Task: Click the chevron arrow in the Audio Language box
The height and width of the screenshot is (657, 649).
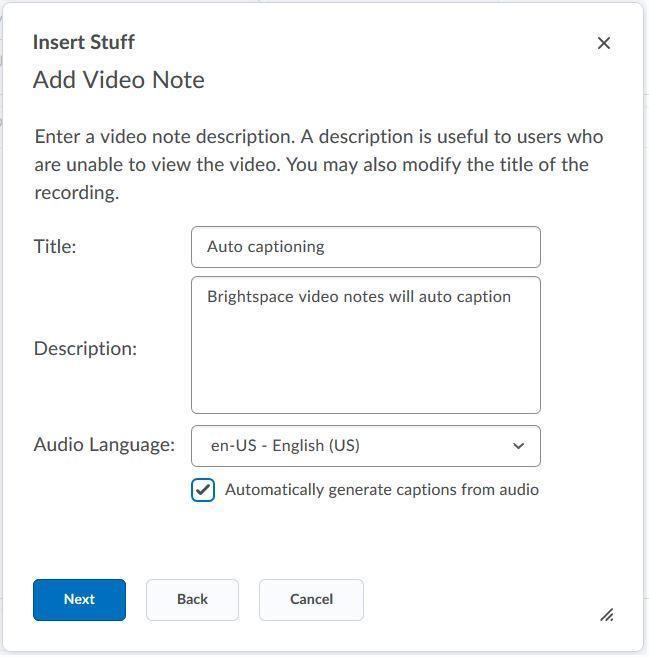Action: tap(518, 446)
